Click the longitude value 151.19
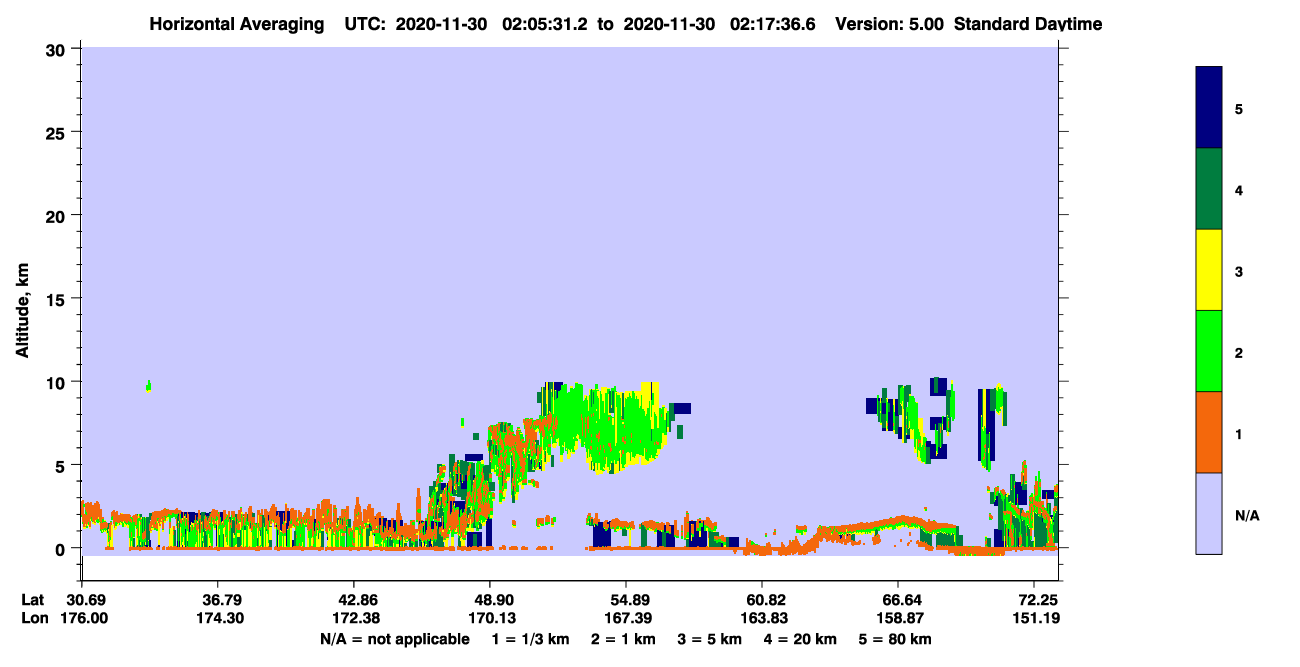Image resolution: width=1300 pixels, height=667 pixels. (x=1038, y=618)
